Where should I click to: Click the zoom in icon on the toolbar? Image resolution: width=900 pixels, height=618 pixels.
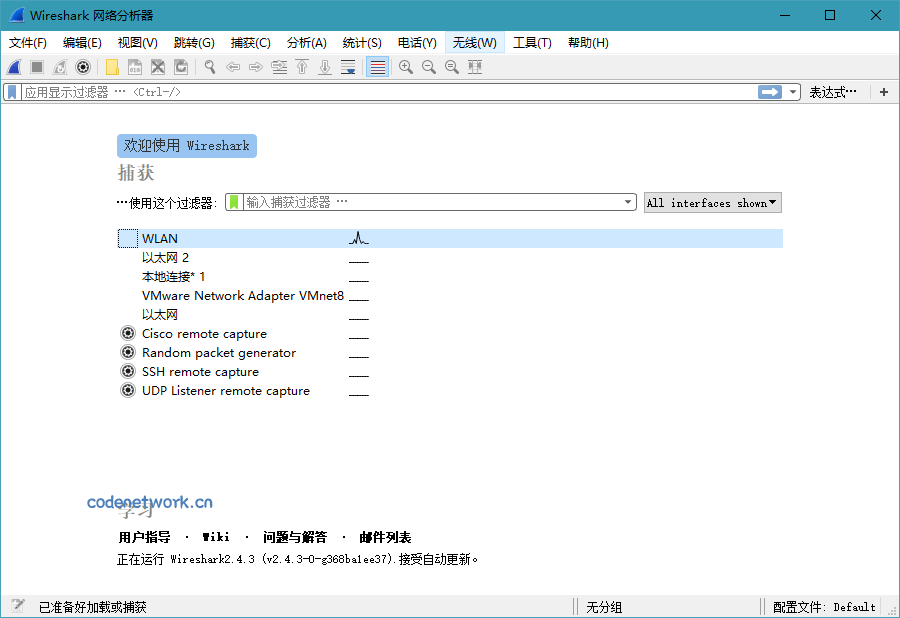(405, 66)
